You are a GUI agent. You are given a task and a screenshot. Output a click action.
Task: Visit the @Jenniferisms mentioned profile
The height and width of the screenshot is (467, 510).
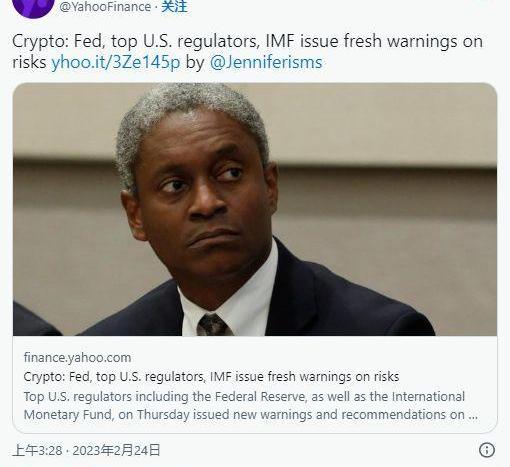pos(266,62)
